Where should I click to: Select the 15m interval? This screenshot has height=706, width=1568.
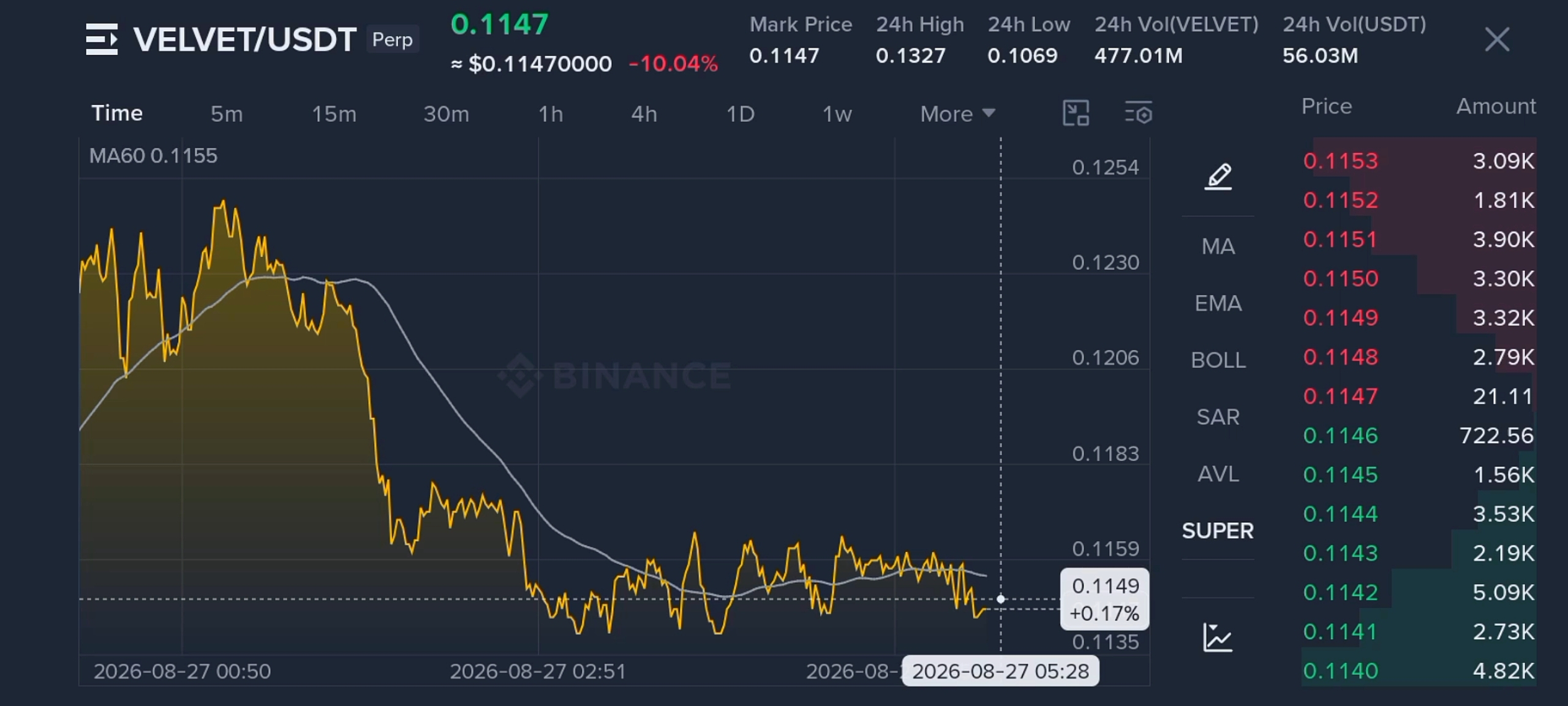(x=334, y=114)
